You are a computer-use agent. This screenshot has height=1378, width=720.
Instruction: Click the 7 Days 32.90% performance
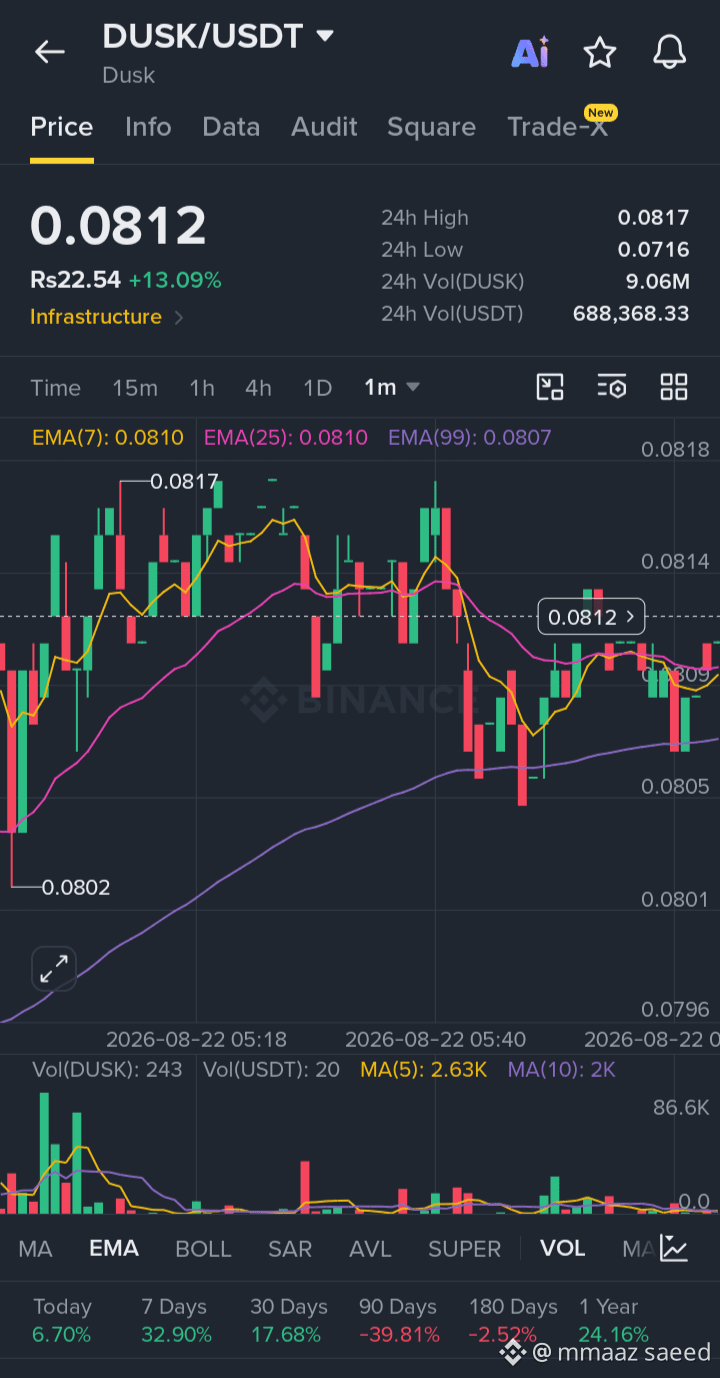(177, 1320)
